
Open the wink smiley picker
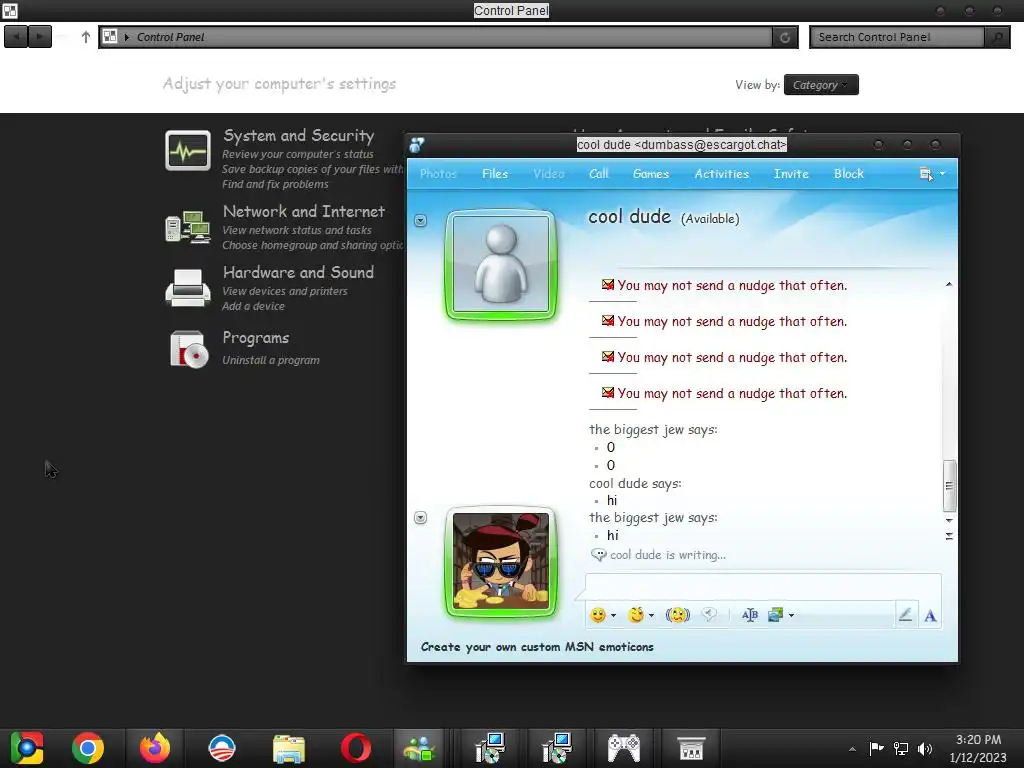635,615
